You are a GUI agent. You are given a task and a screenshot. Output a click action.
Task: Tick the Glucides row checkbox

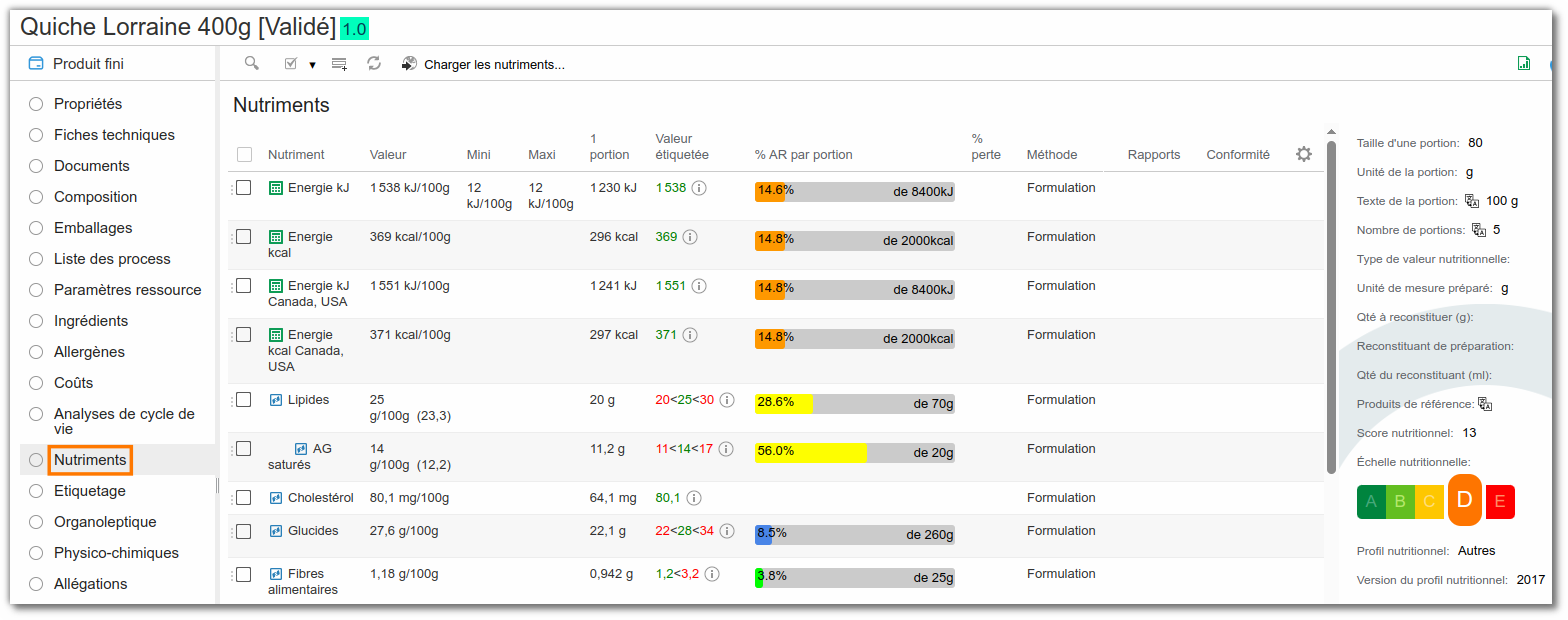[x=243, y=531]
